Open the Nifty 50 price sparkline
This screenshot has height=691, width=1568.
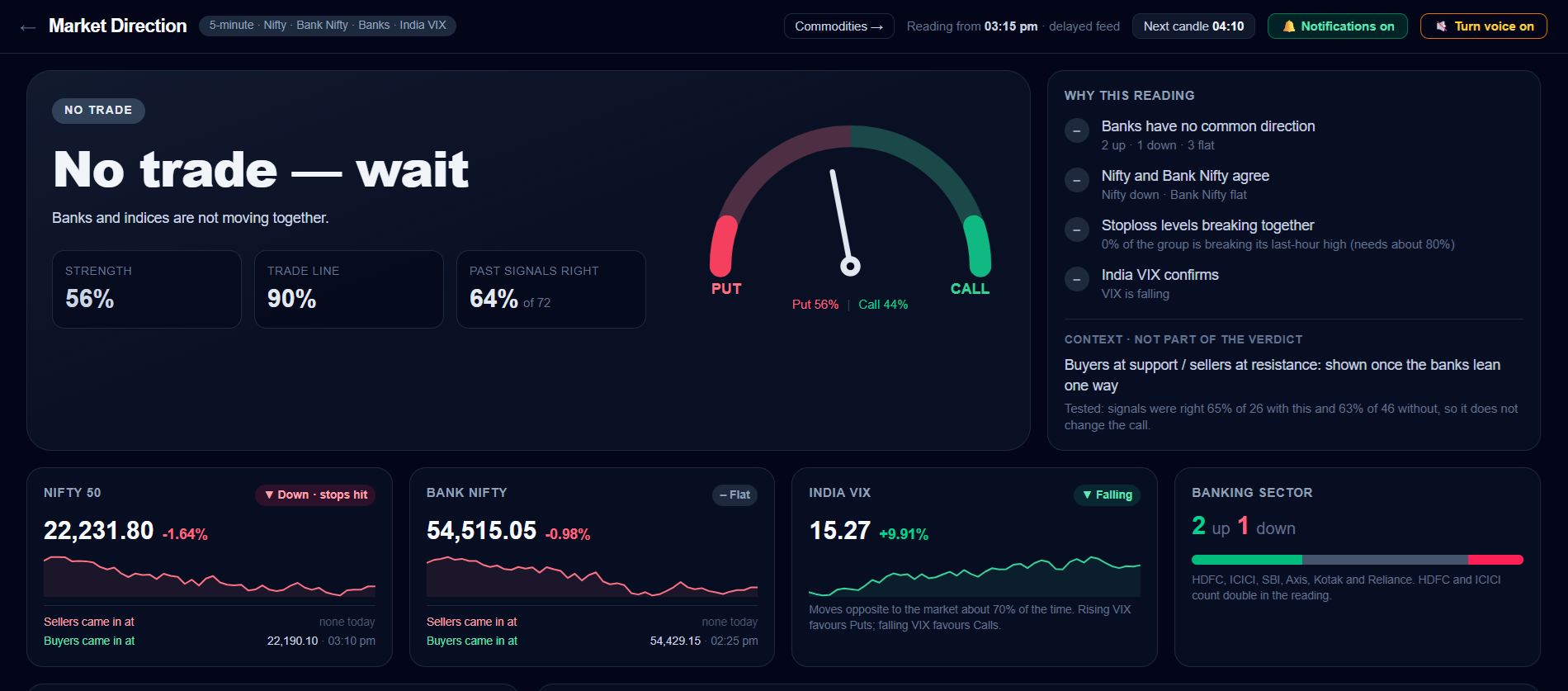coord(210,575)
